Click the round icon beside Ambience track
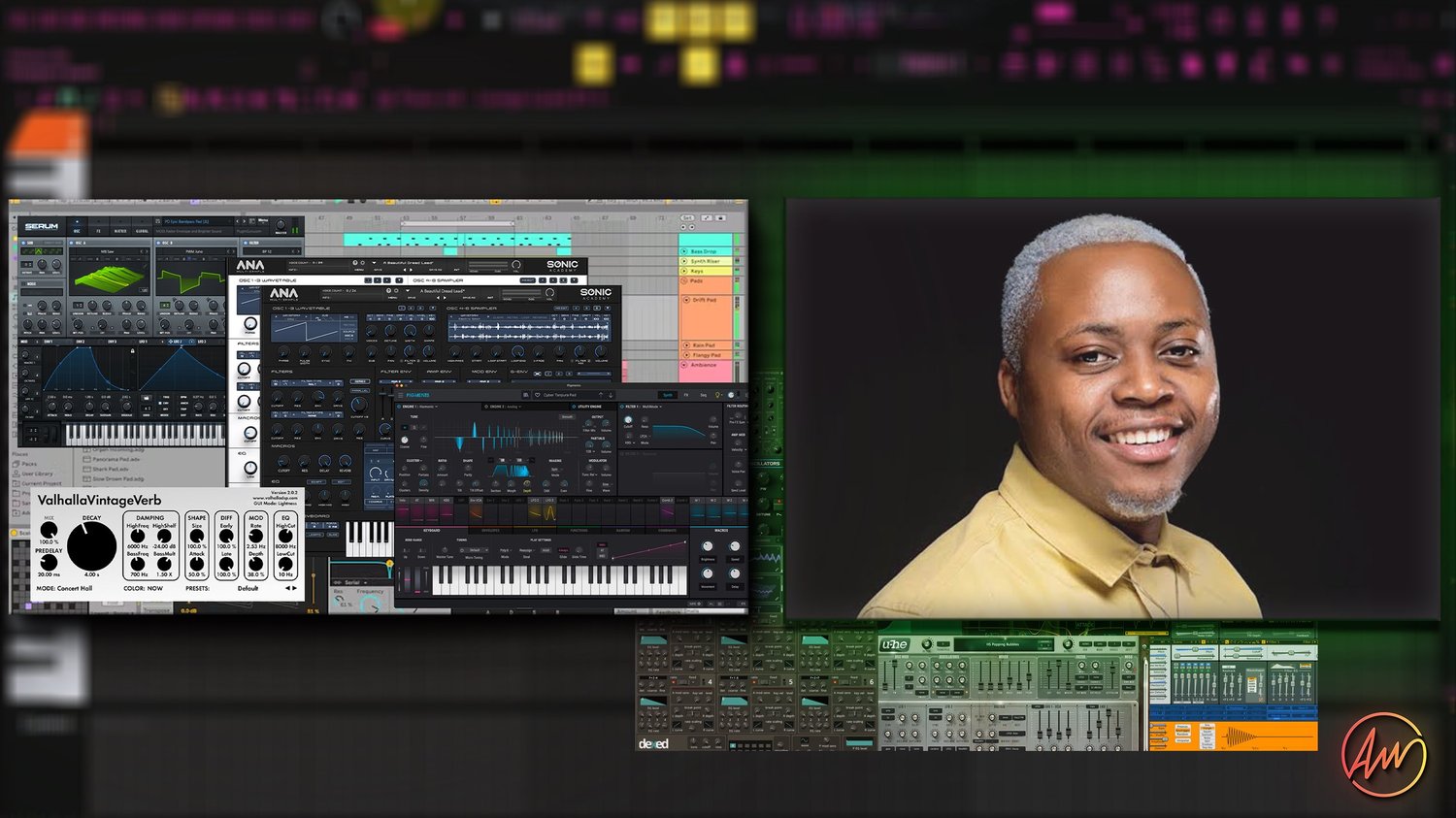Image resolution: width=1456 pixels, height=818 pixels. pos(684,365)
